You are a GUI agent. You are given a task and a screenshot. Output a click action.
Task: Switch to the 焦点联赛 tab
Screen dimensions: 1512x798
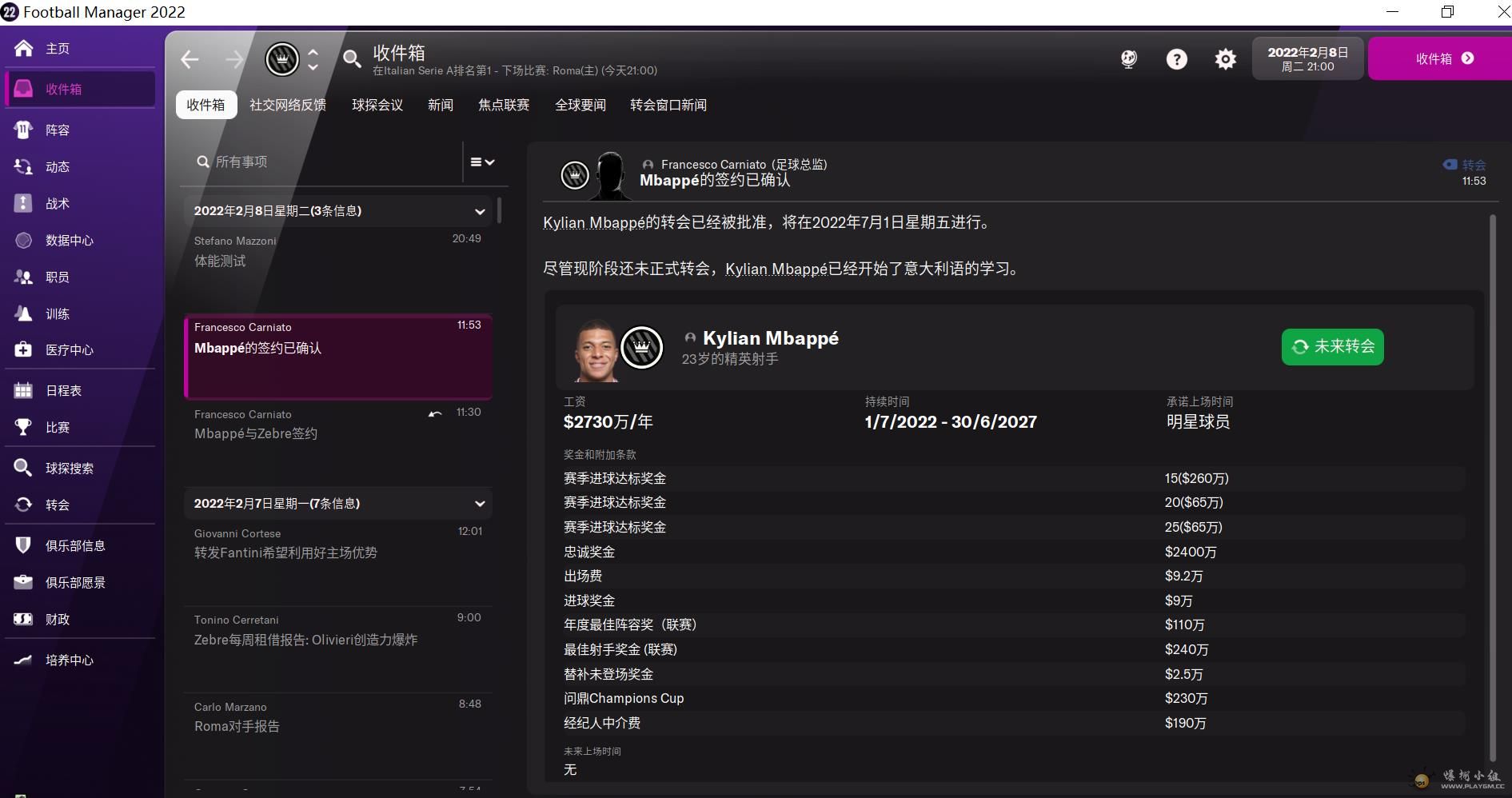504,105
